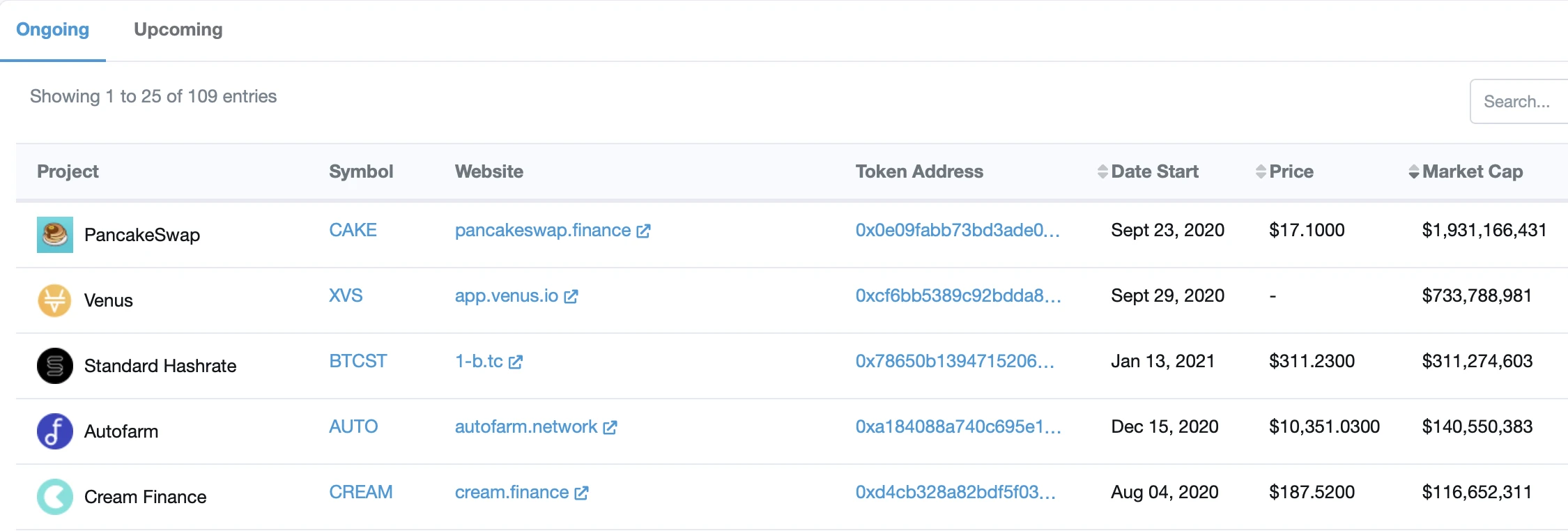Open the AUTO symbol link
This screenshot has height=531, width=1568.
[x=353, y=426]
